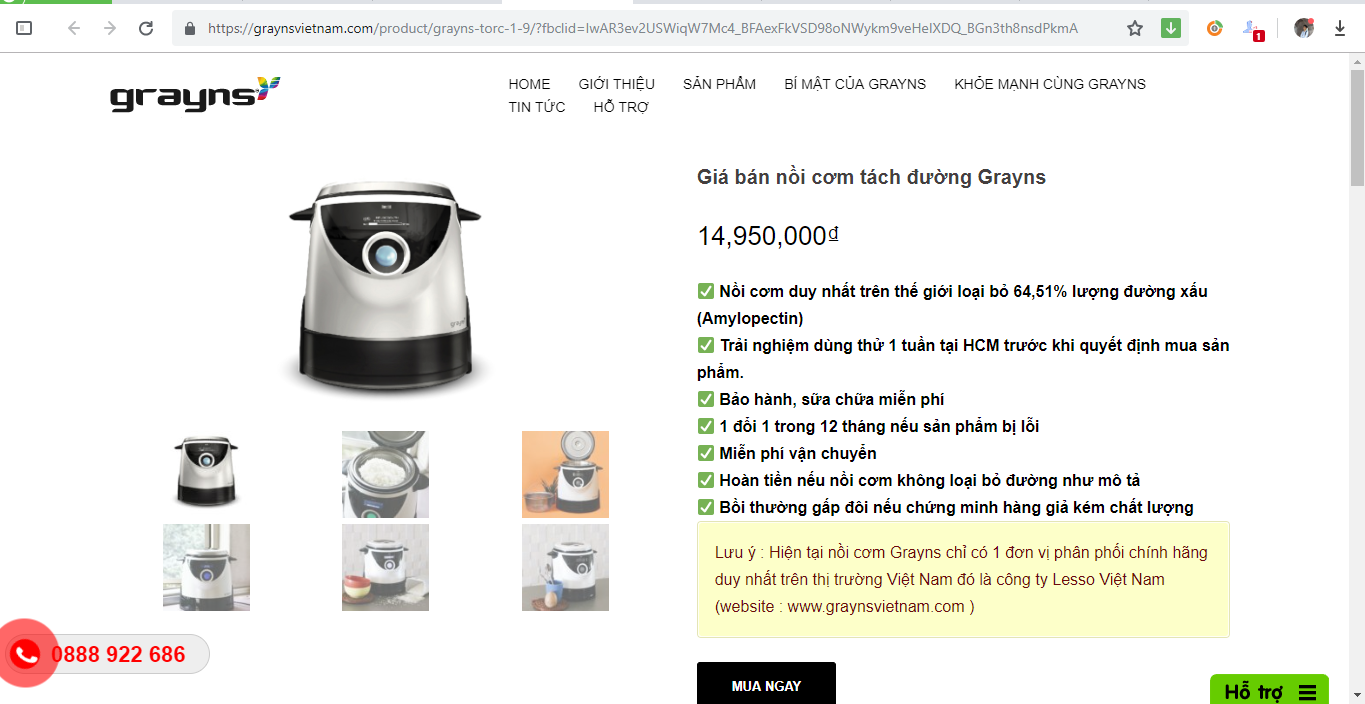Call hotline 0888 922 686
The image size is (1365, 704).
click(118, 654)
